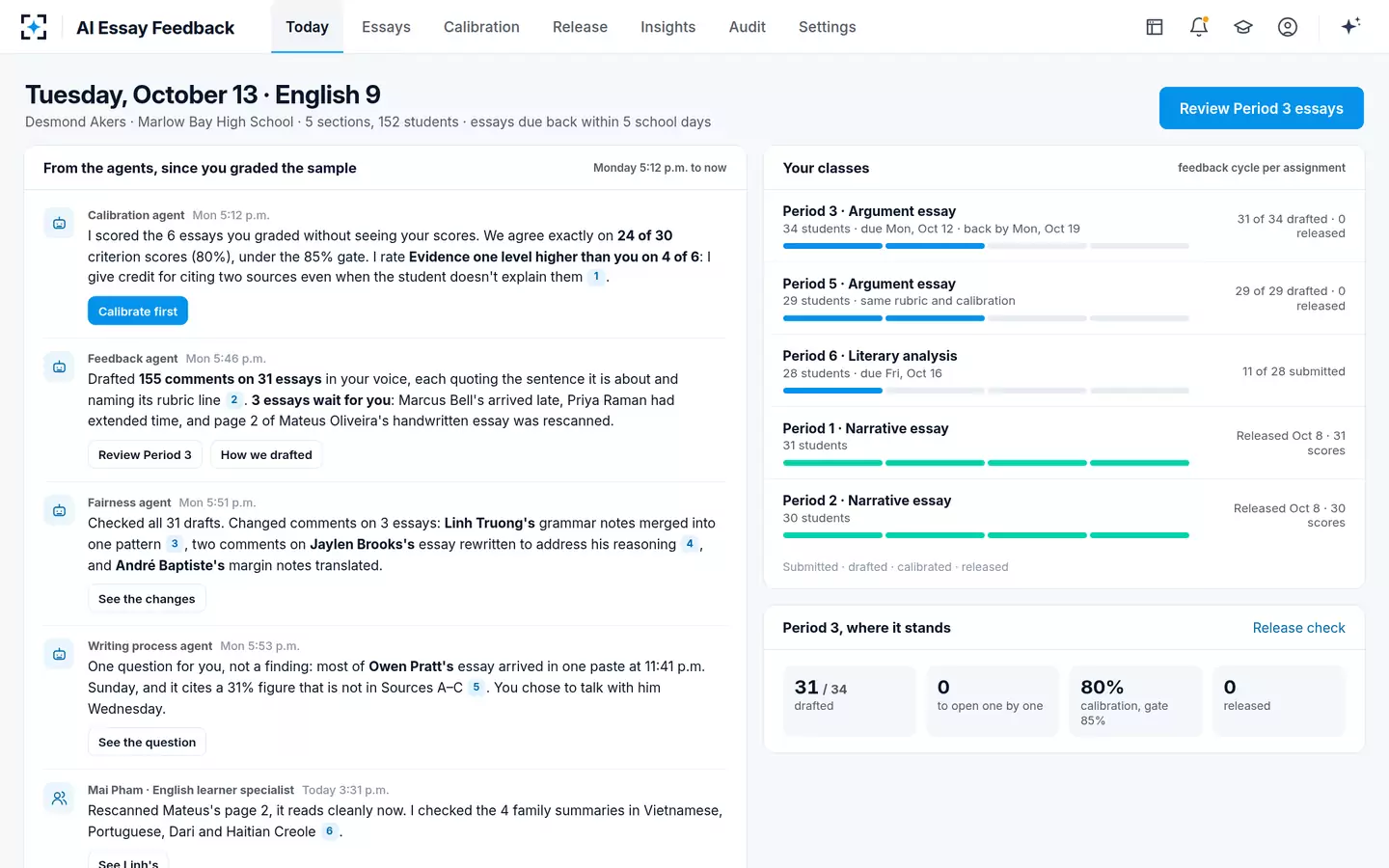Image resolution: width=1389 pixels, height=868 pixels.
Task: Click the AI Essay Feedback logo icon
Action: [34, 27]
